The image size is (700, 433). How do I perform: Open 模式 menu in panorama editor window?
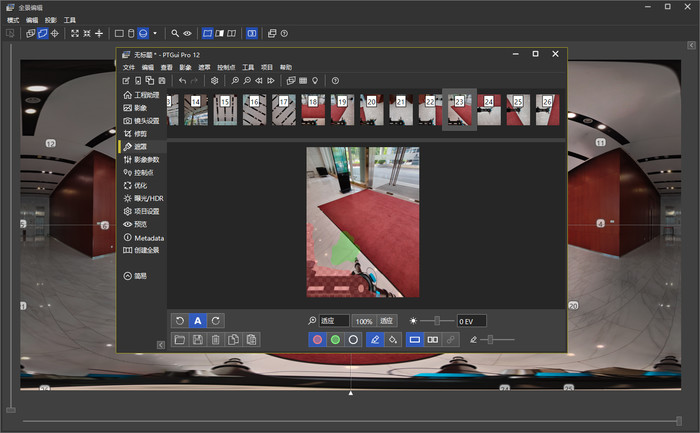tap(13, 20)
